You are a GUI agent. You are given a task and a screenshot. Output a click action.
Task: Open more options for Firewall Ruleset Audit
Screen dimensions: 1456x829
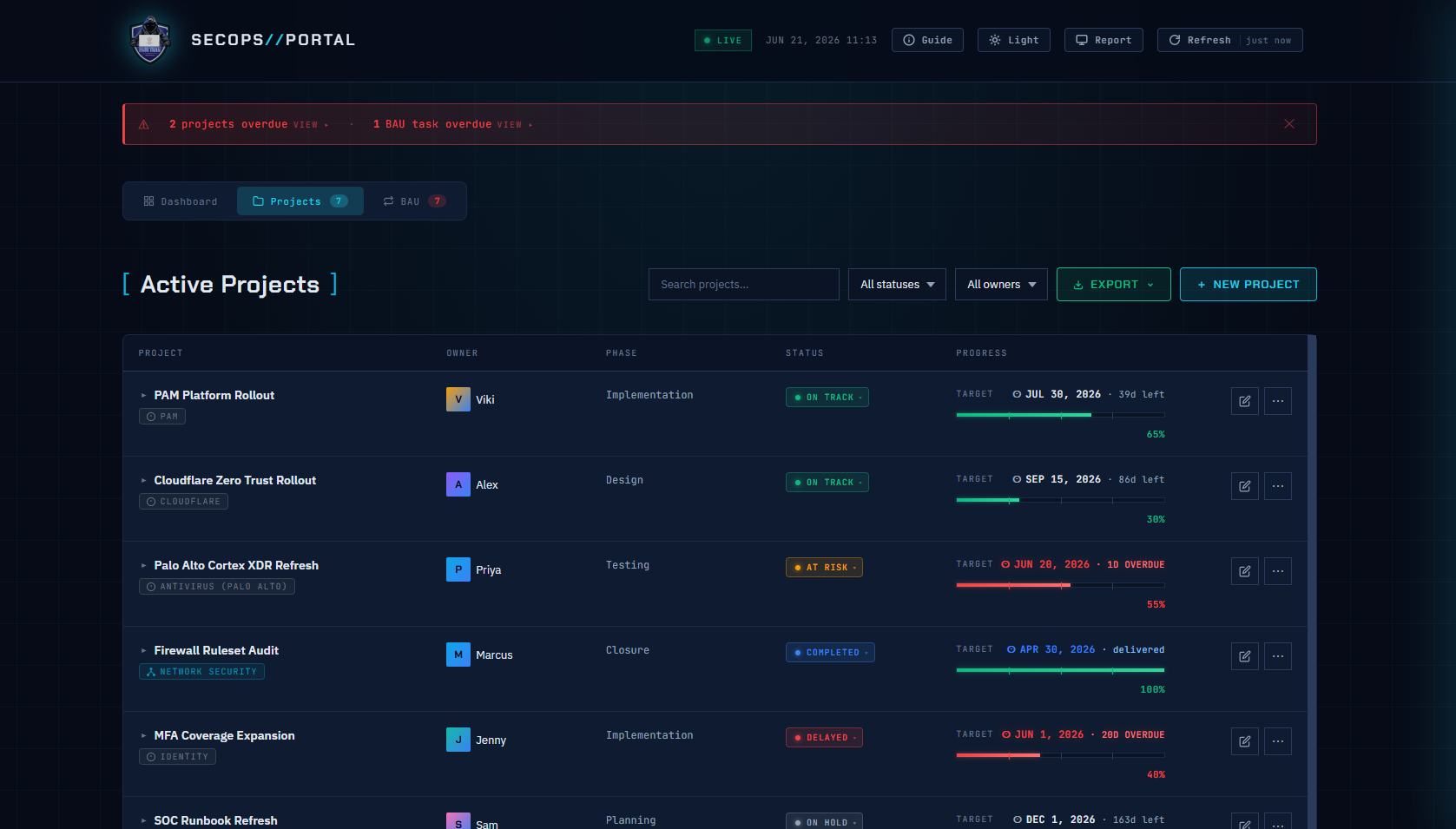[1278, 656]
